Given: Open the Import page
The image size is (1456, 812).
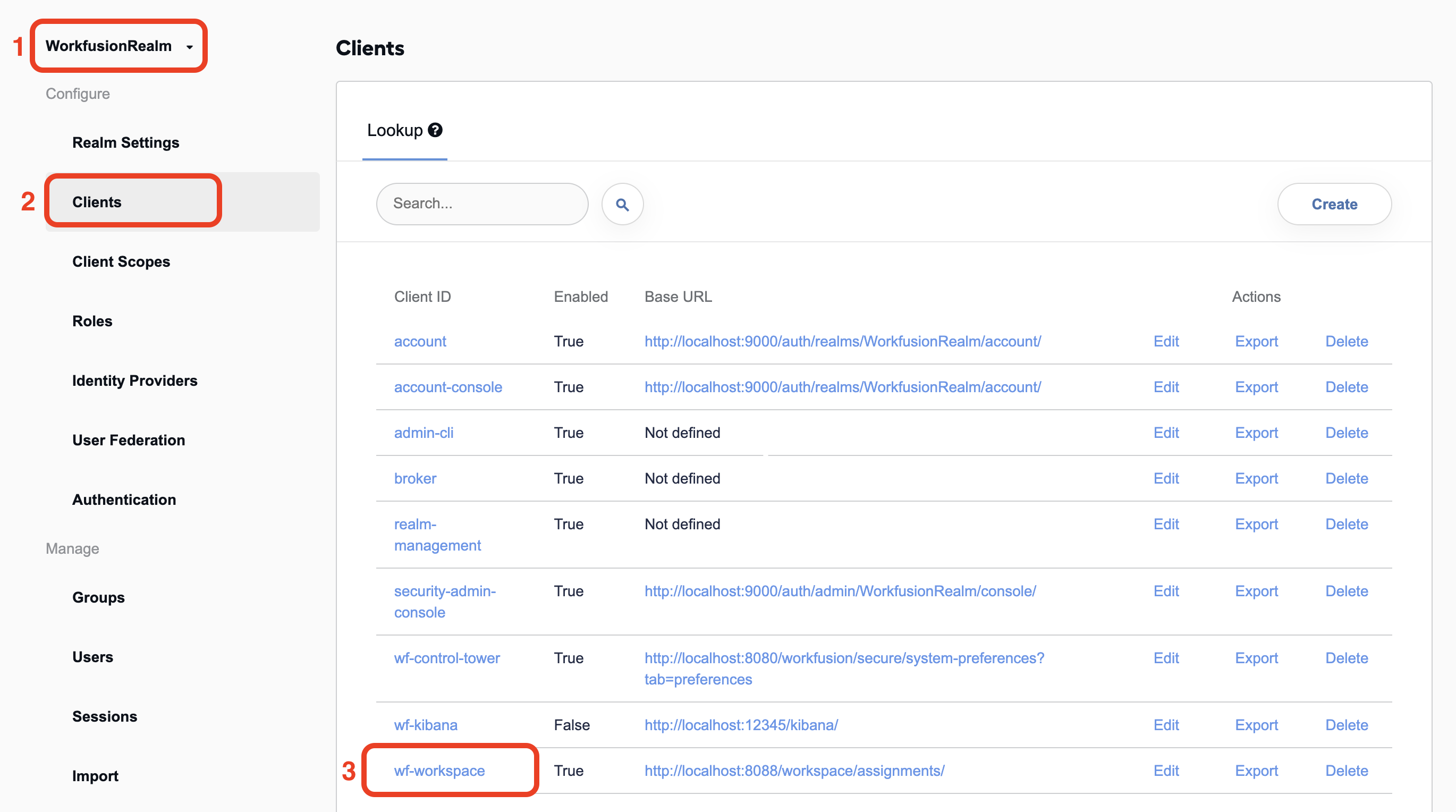Looking at the screenshot, I should pyautogui.click(x=95, y=776).
